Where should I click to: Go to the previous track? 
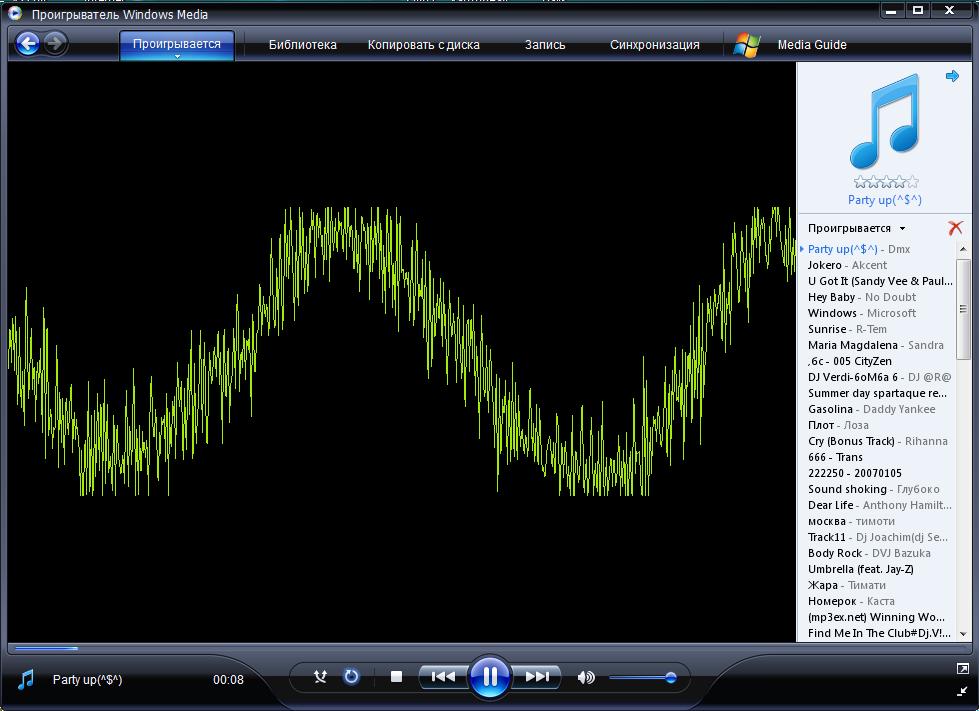(x=442, y=677)
